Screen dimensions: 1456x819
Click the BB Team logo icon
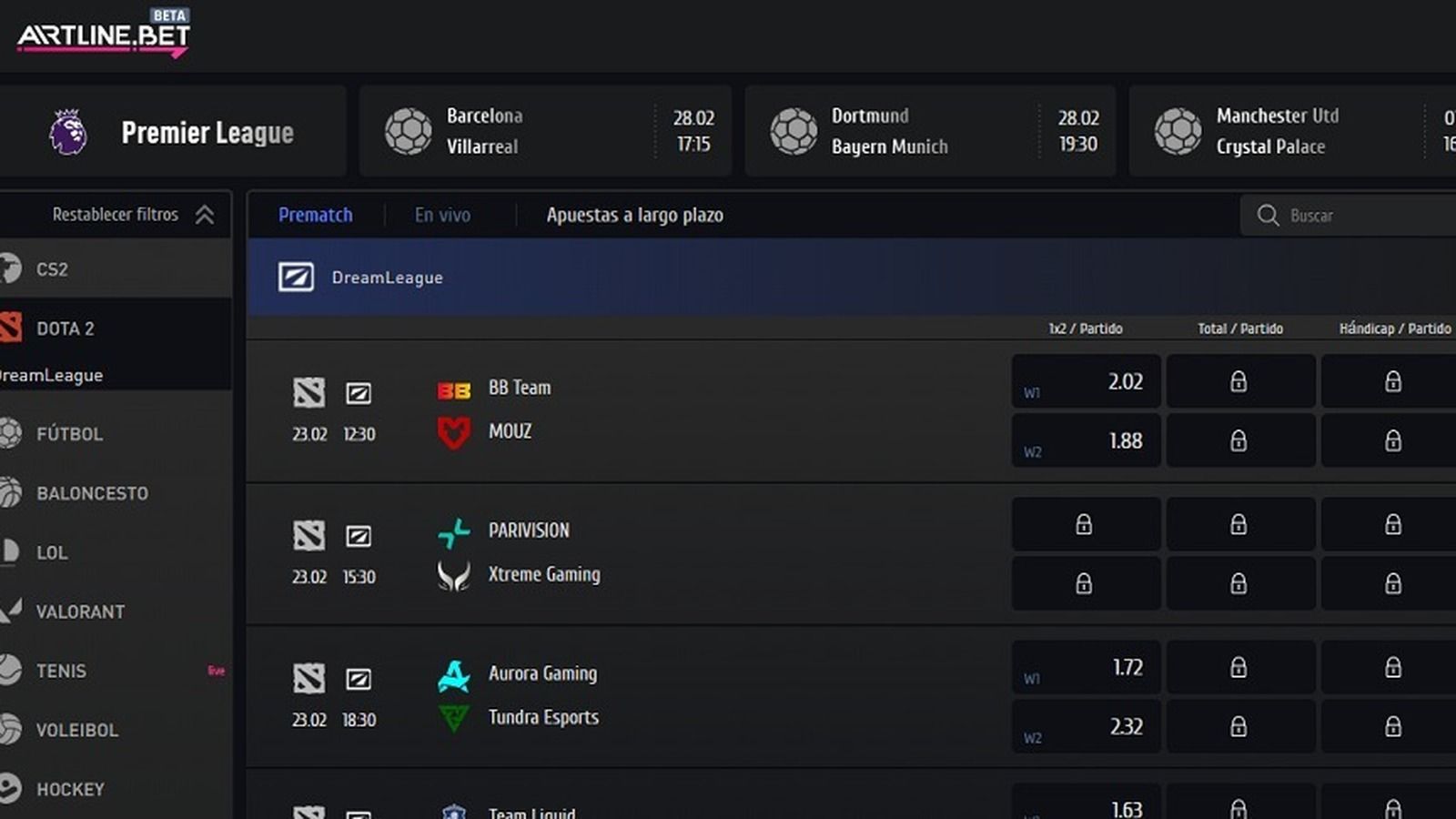pyautogui.click(x=453, y=390)
